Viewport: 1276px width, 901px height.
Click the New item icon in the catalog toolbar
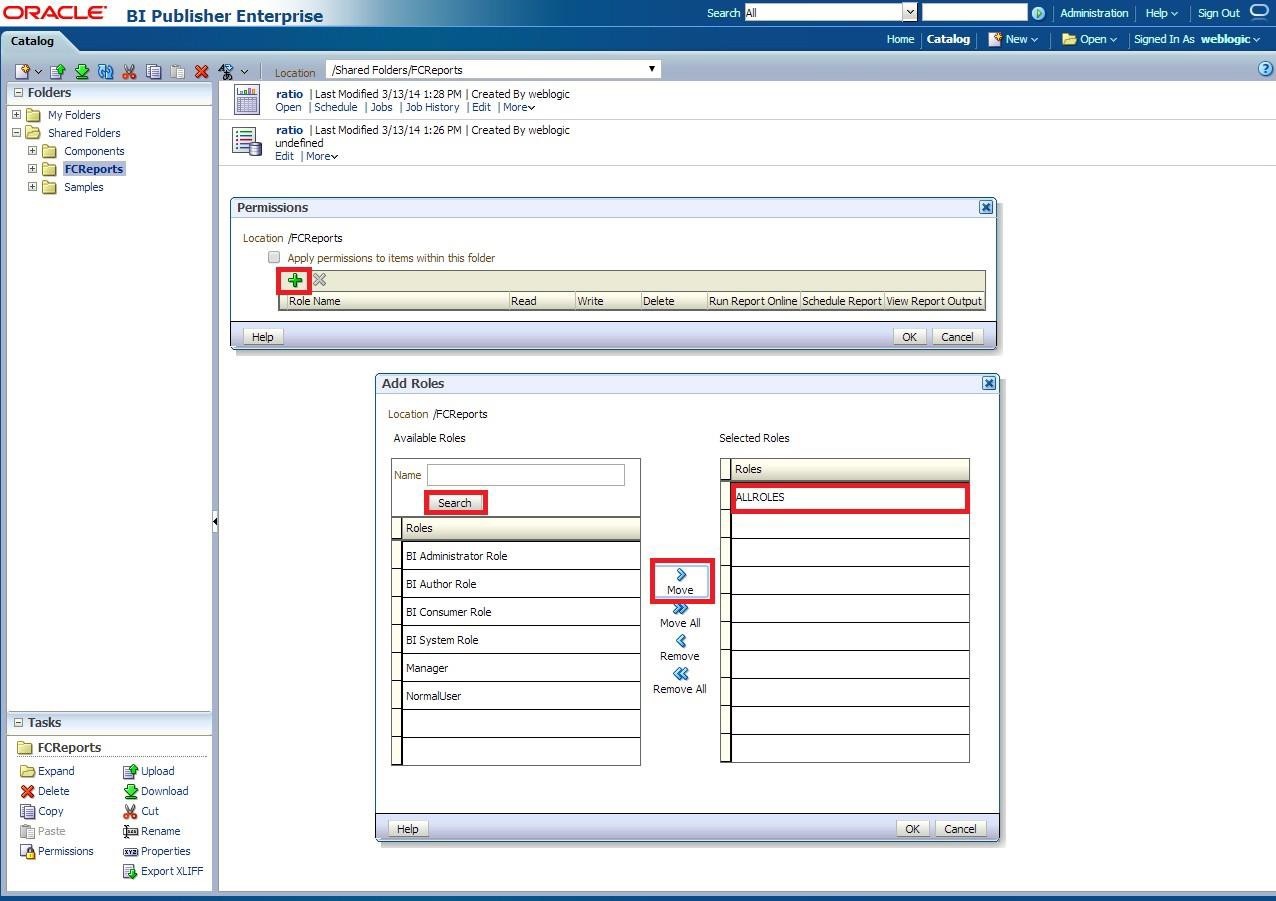(23, 71)
